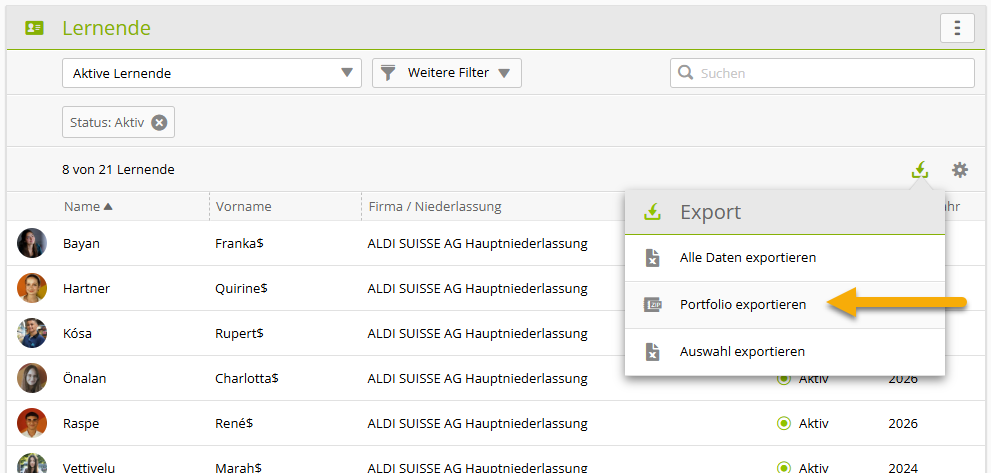991x473 pixels.
Task: Click the search magnifier icon
Action: tap(685, 73)
